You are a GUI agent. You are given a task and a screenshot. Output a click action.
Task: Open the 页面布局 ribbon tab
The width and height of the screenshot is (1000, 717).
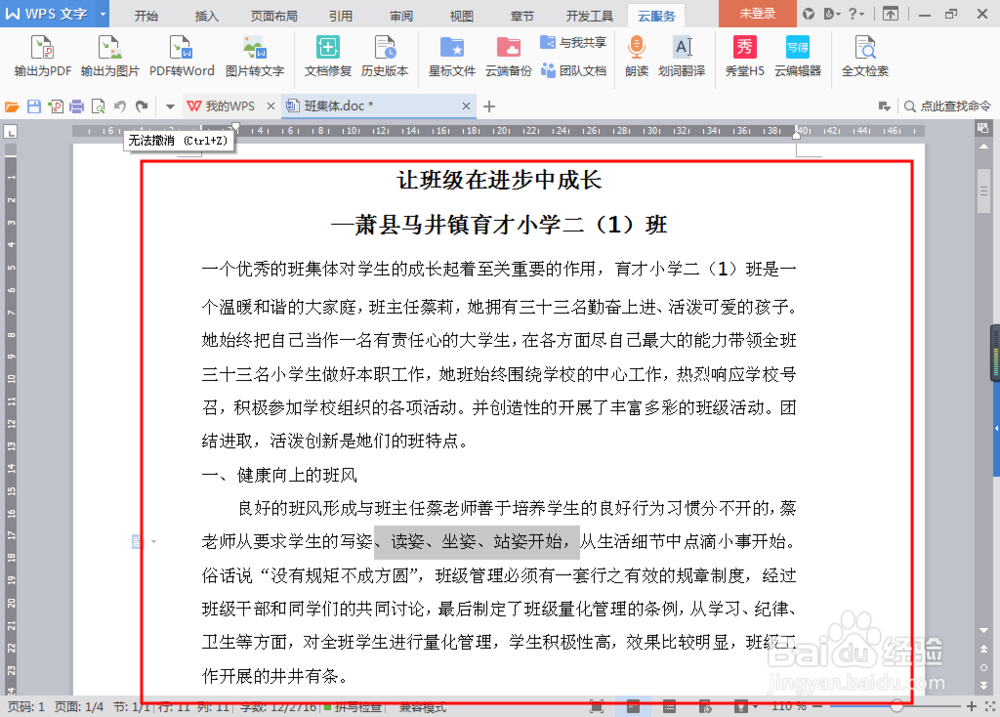tap(274, 15)
